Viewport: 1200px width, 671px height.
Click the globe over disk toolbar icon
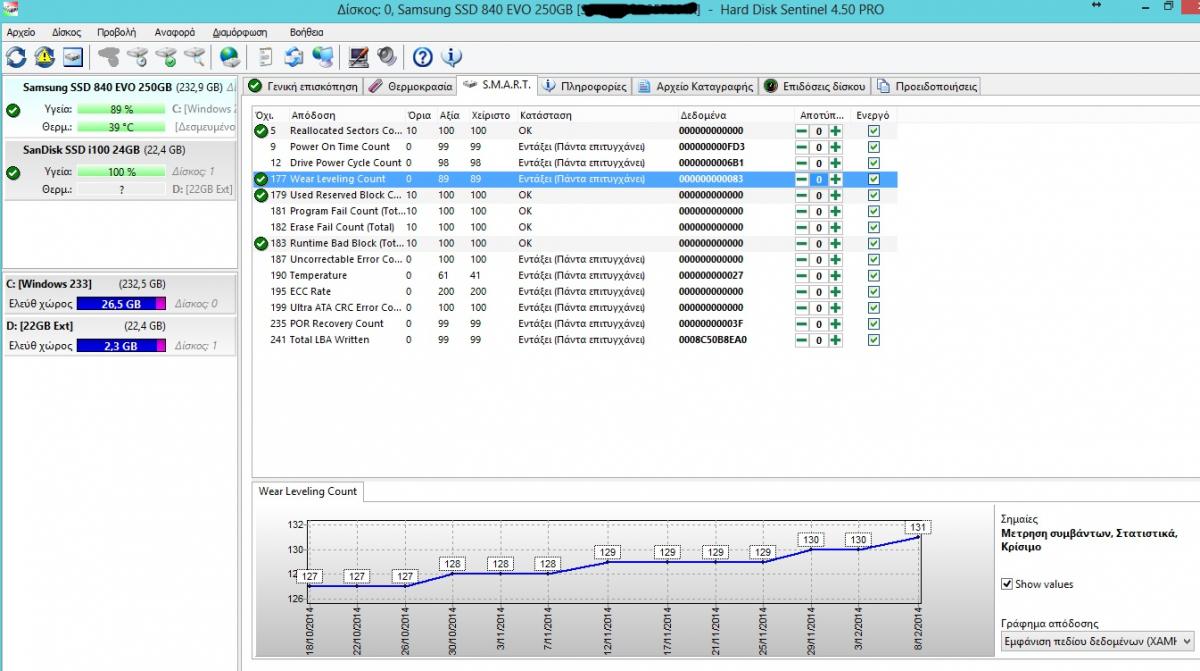click(230, 57)
